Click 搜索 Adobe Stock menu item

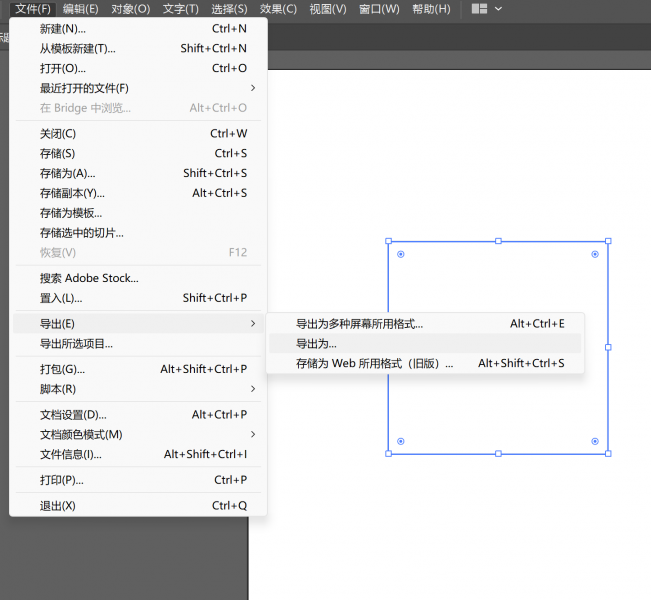(89, 278)
